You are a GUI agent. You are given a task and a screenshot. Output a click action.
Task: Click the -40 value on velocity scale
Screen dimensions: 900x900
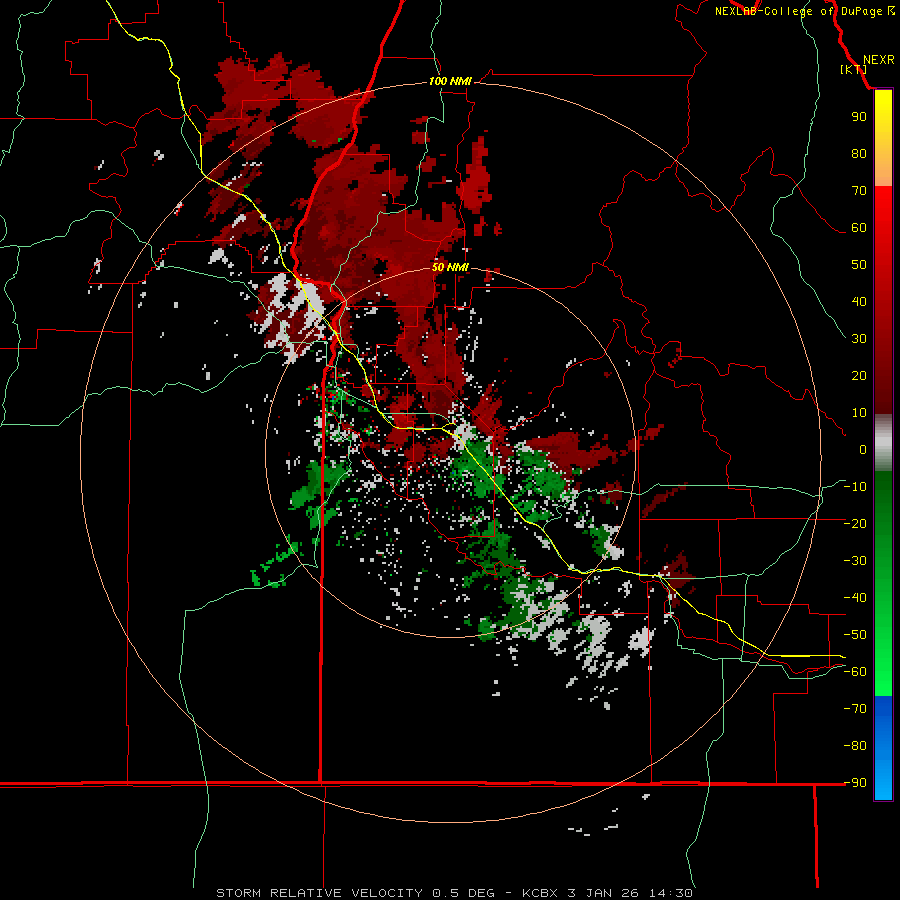pyautogui.click(x=855, y=598)
